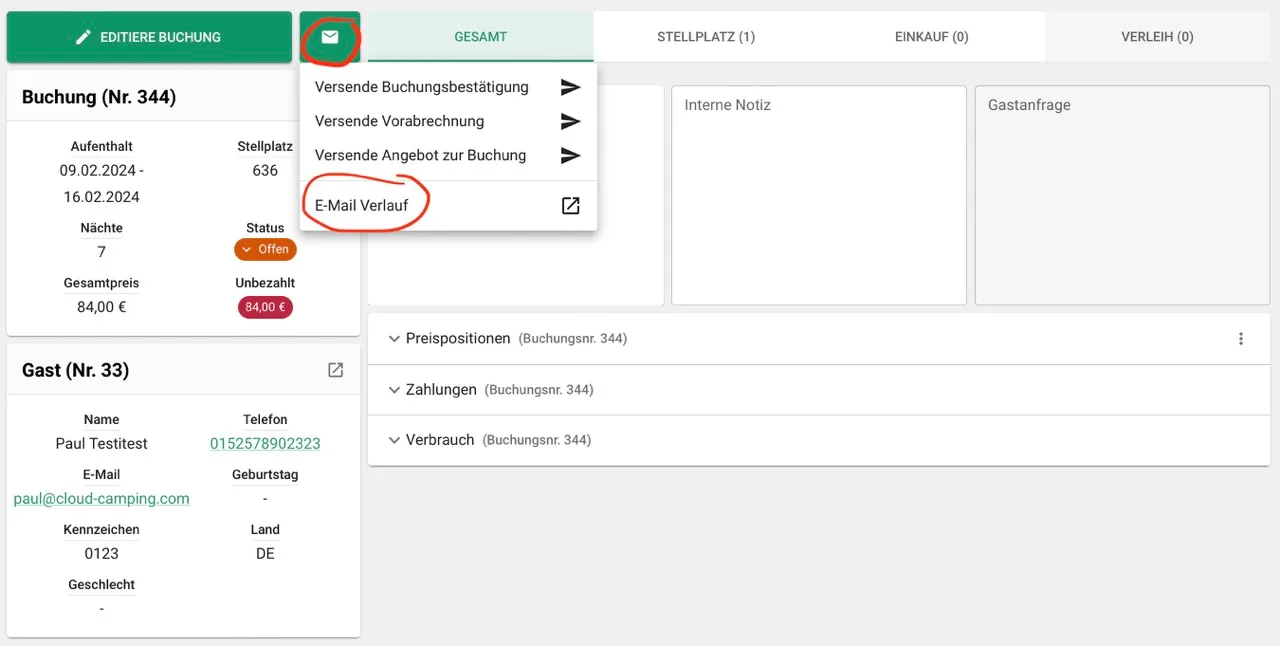Expand the Preispositionen section
1280x646 pixels.
819,339
